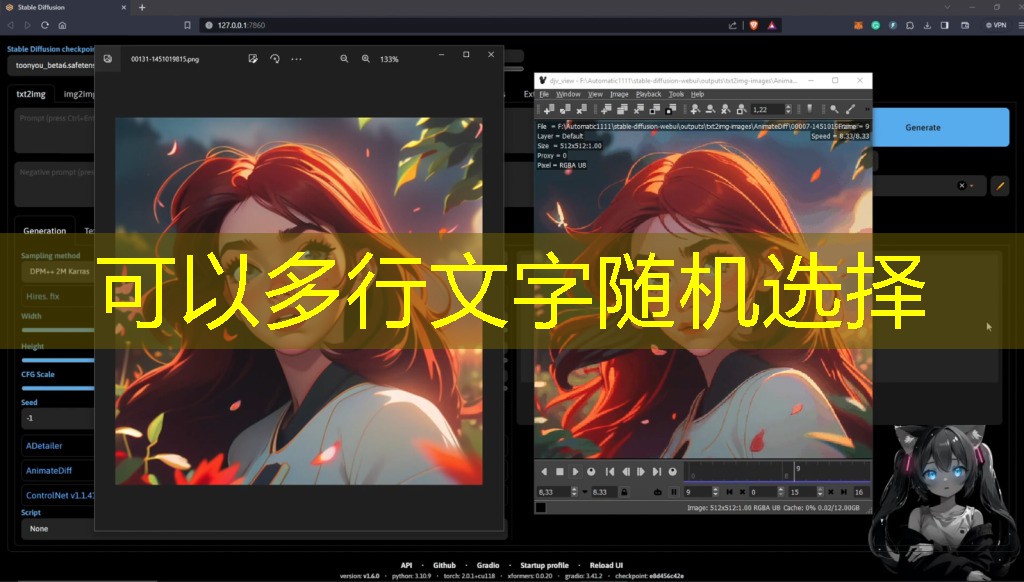Open the checkpoint dropdown toonyou_beta6

coord(51,65)
